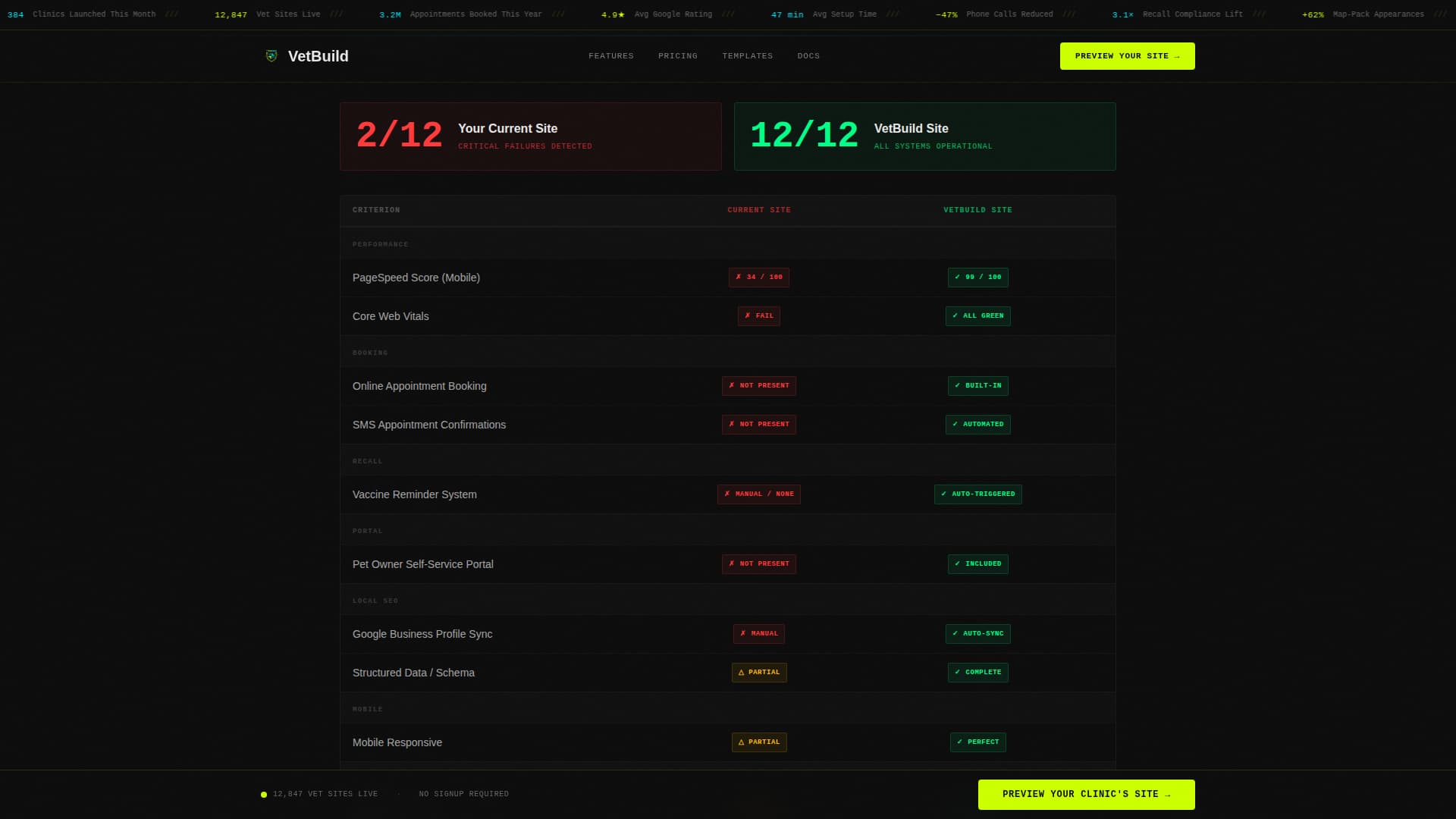Select the PageSpeed Score (Mobile) row label

pyautogui.click(x=416, y=278)
